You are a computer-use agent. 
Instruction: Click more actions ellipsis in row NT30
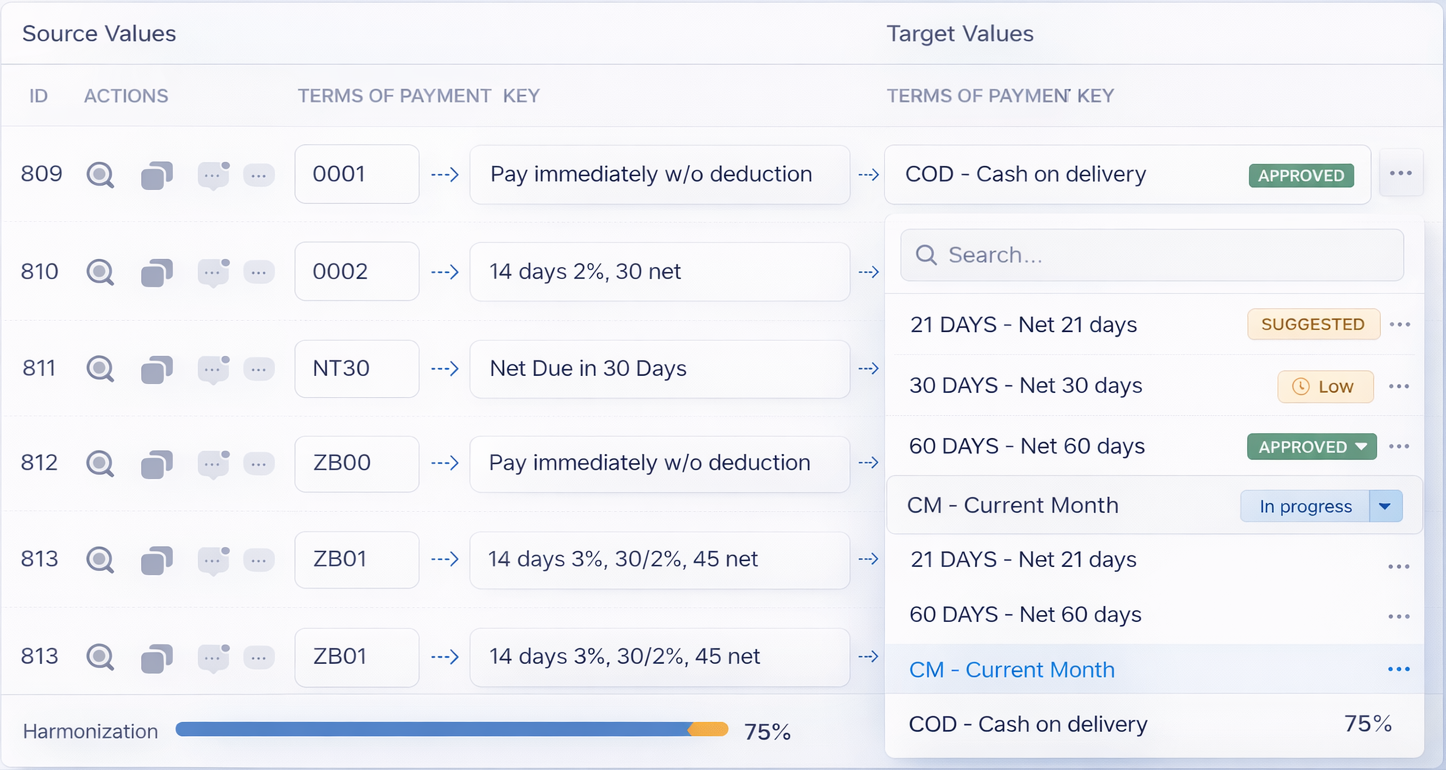pyautogui.click(x=259, y=369)
